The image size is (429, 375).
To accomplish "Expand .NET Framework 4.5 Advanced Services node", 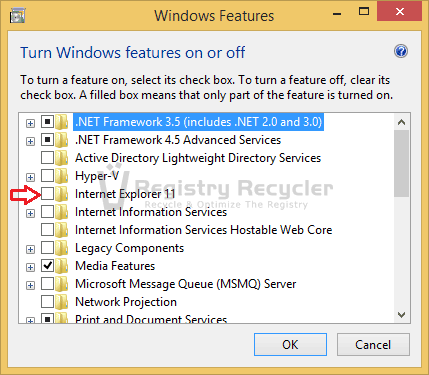I will coord(30,141).
